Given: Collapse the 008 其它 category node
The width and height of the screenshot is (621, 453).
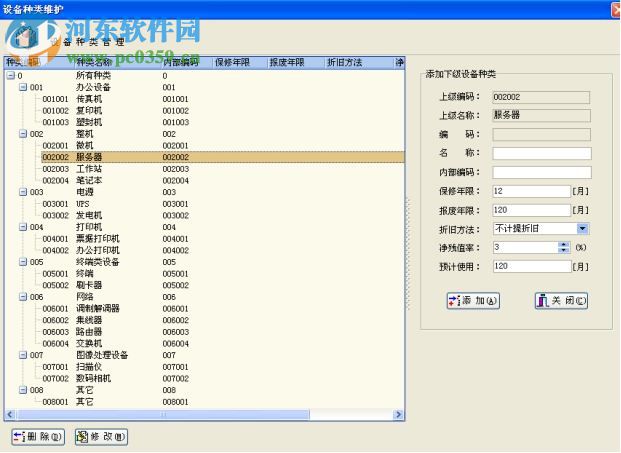Looking at the screenshot, I should pos(23,390).
